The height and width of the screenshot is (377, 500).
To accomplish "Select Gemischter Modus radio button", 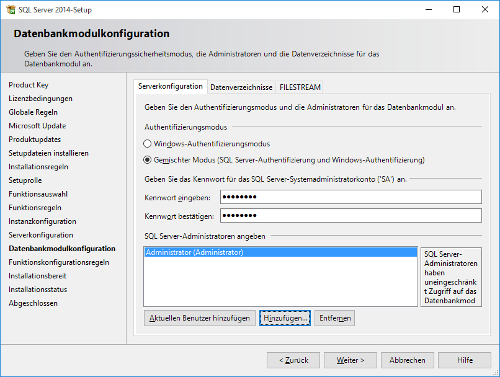I will tap(147, 160).
